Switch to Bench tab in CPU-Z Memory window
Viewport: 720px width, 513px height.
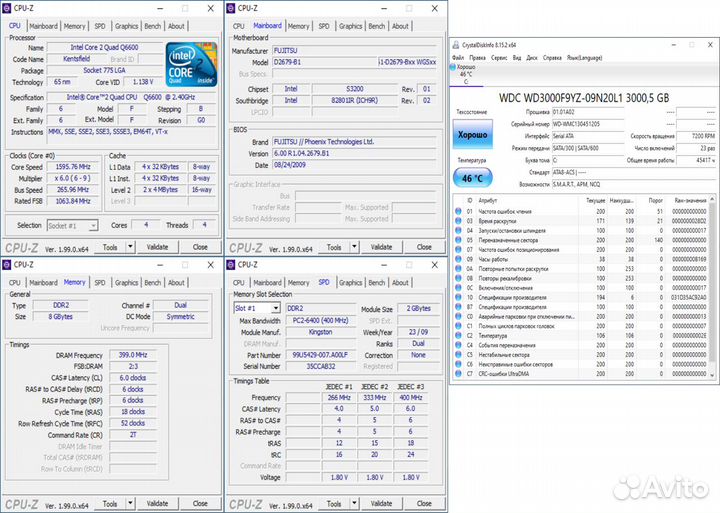(x=152, y=282)
